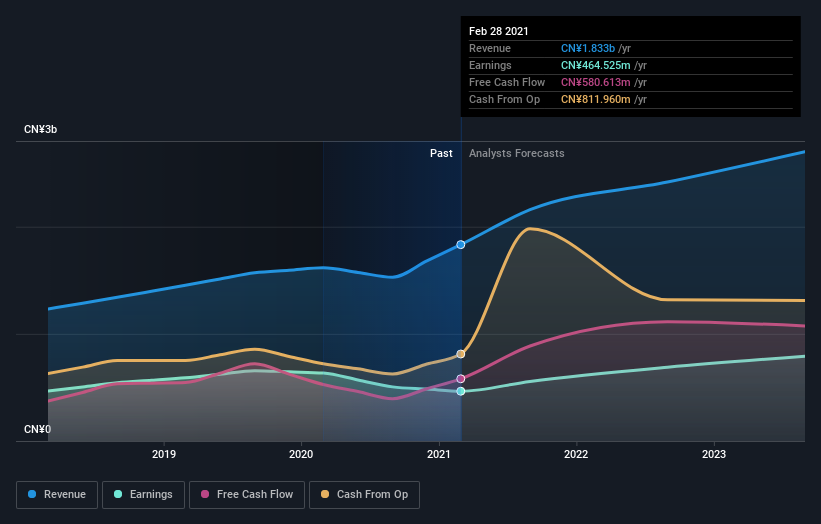Select the 2019 axis label
Image resolution: width=821 pixels, height=524 pixels.
[x=164, y=454]
